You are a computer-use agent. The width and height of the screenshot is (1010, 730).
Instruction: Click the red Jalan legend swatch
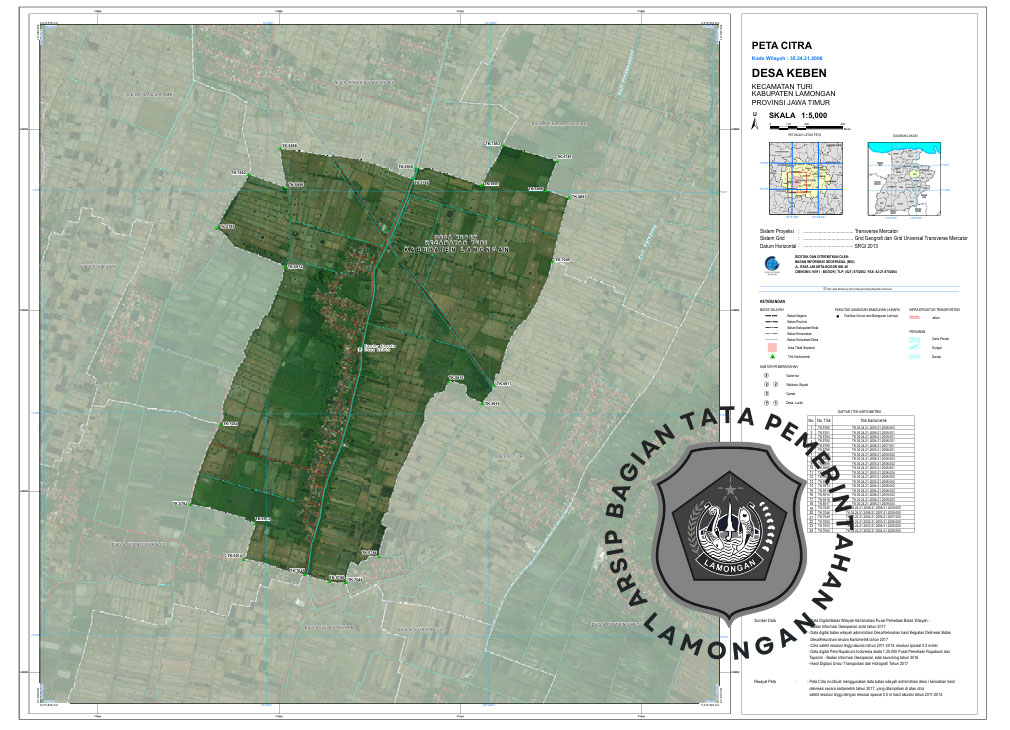point(915,315)
